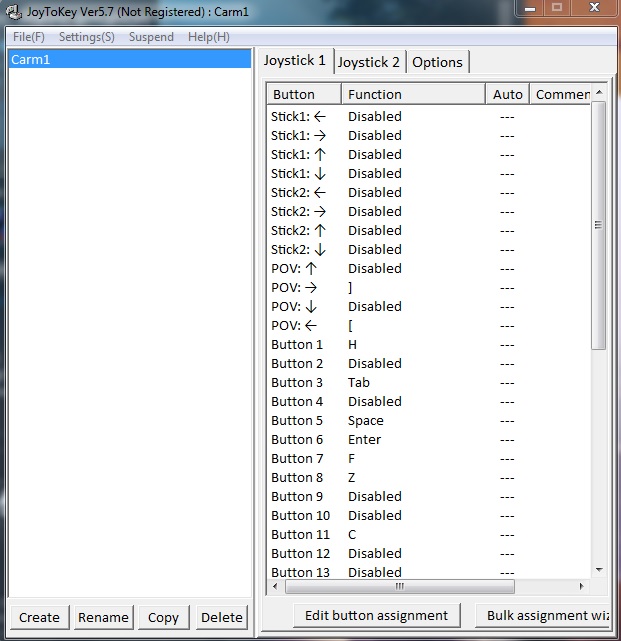The image size is (621, 641).
Task: Select the Button 12 row
Action: (429, 554)
